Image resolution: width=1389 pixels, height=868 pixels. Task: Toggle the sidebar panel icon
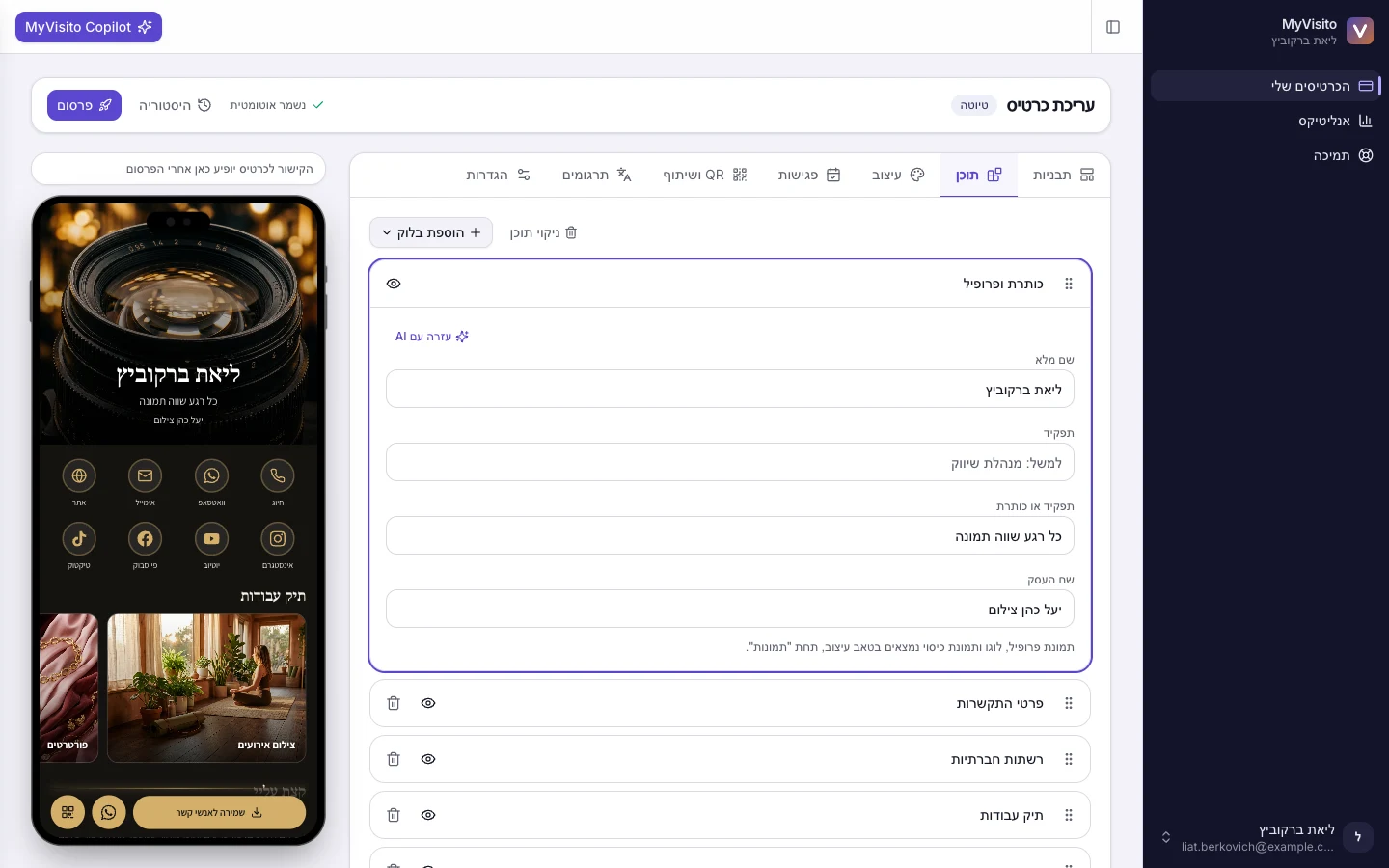[1113, 27]
